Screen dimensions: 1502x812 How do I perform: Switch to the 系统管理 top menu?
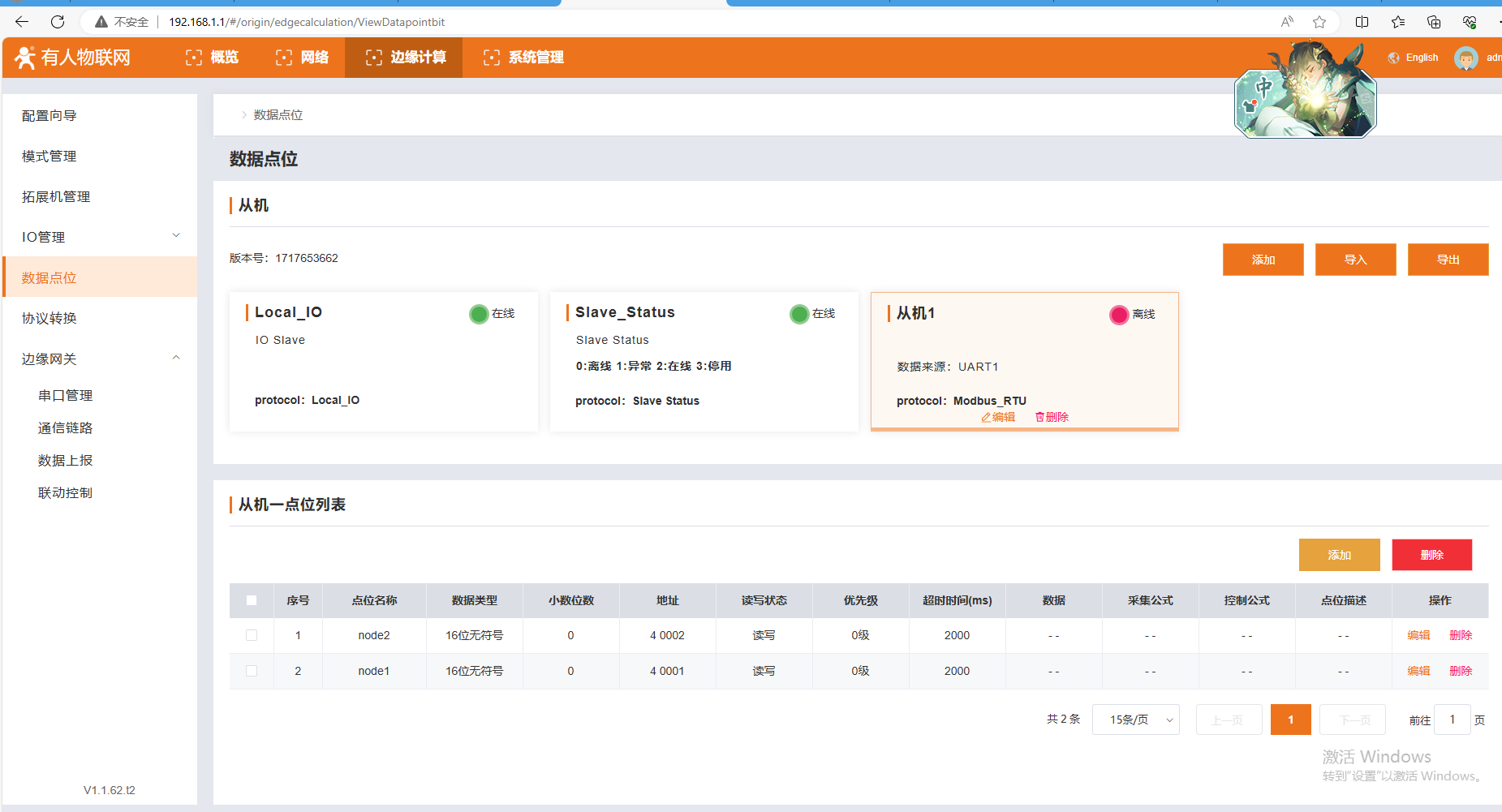(524, 58)
